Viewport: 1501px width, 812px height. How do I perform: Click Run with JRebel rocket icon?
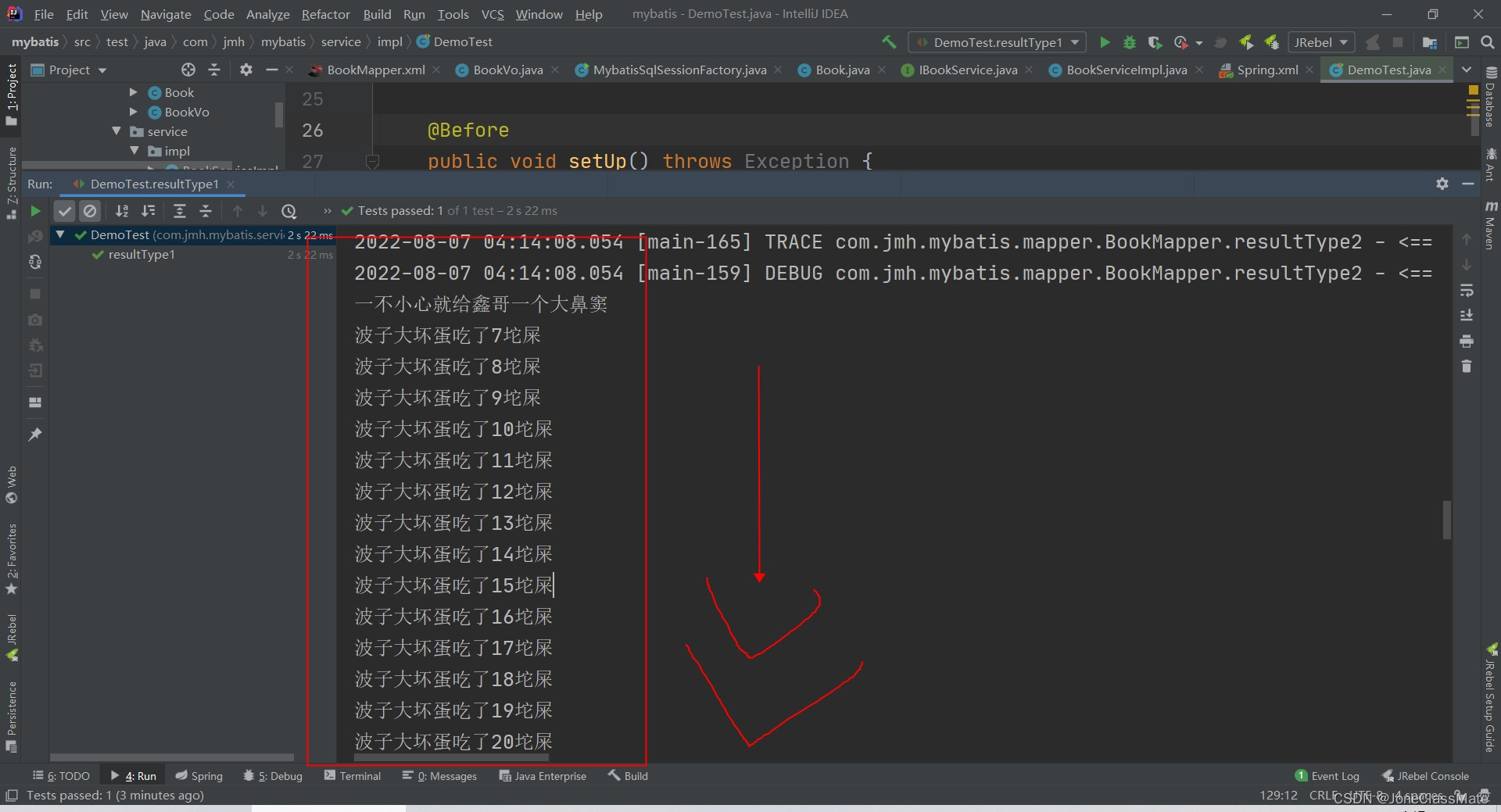point(1247,42)
